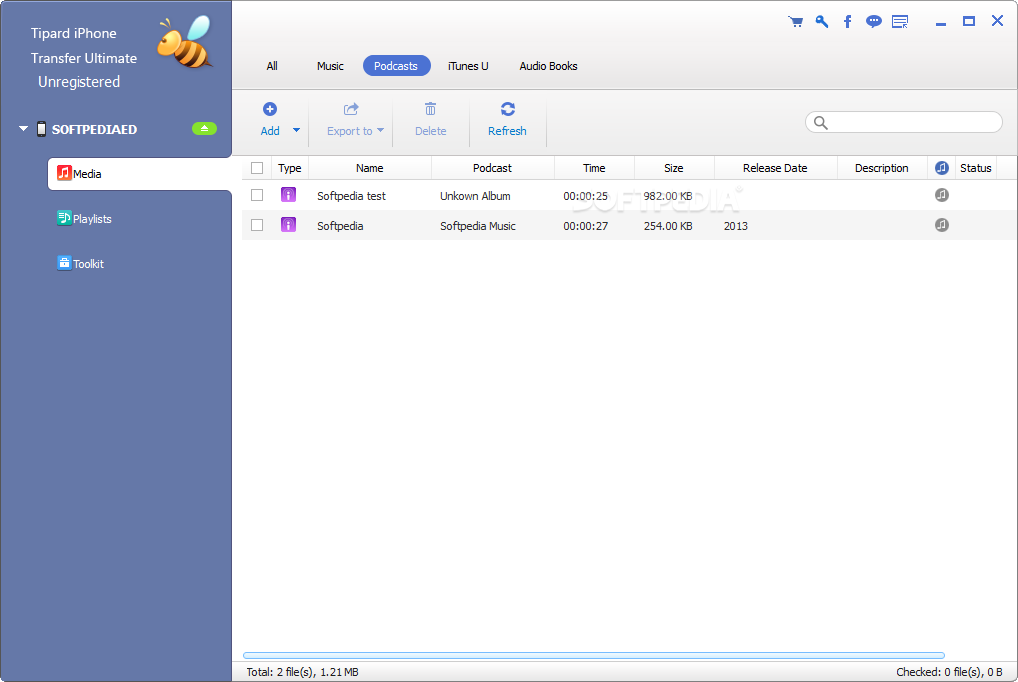This screenshot has height=682, width=1018.
Task: Switch to the All tab
Action: pos(272,66)
